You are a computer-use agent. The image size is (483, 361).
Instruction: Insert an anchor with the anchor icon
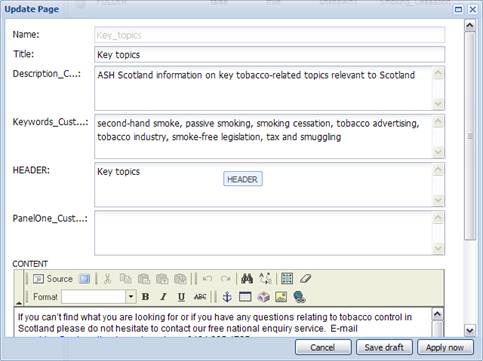227,297
